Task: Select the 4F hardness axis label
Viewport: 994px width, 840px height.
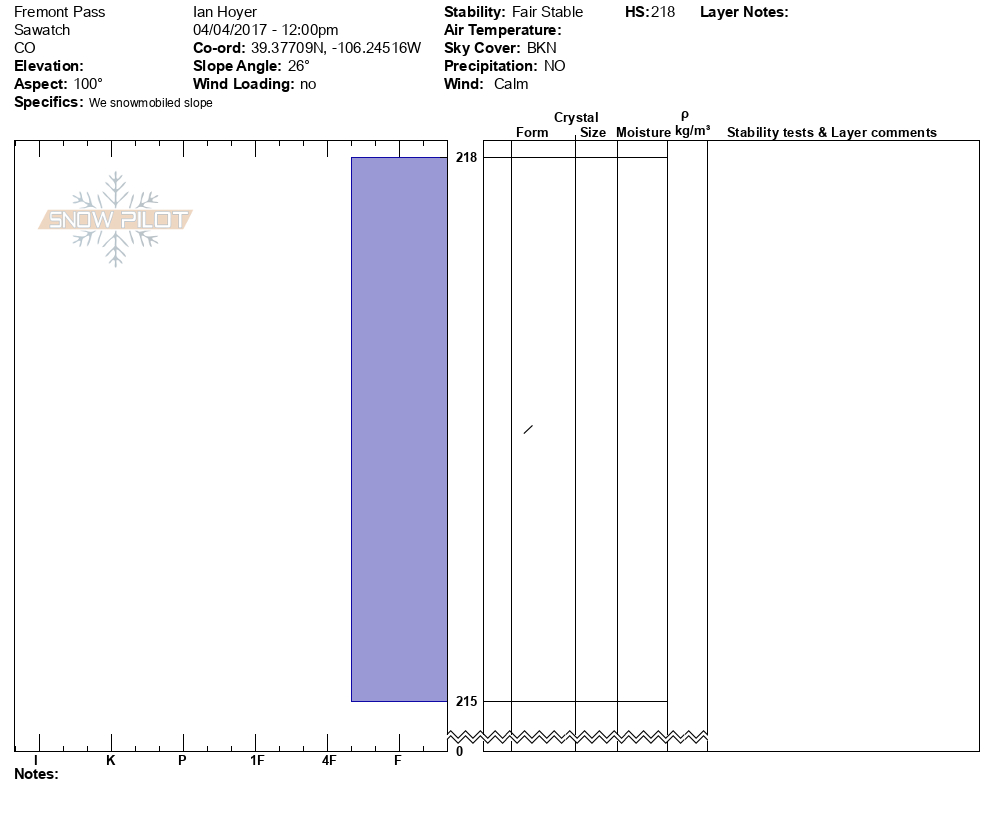Action: pyautogui.click(x=329, y=761)
